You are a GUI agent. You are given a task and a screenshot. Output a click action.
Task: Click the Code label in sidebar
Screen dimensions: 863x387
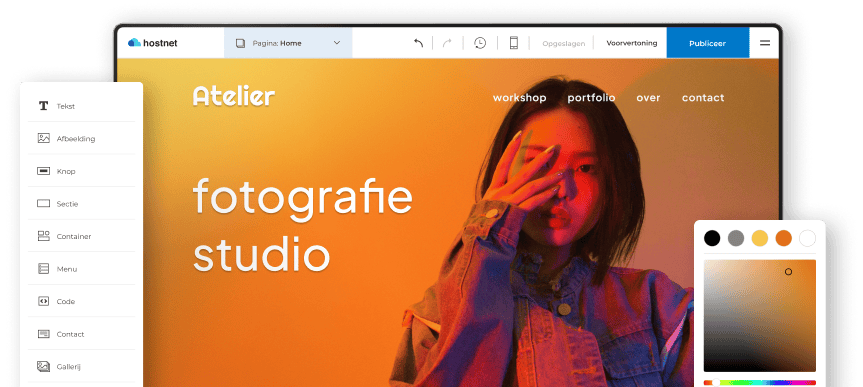[65, 302]
